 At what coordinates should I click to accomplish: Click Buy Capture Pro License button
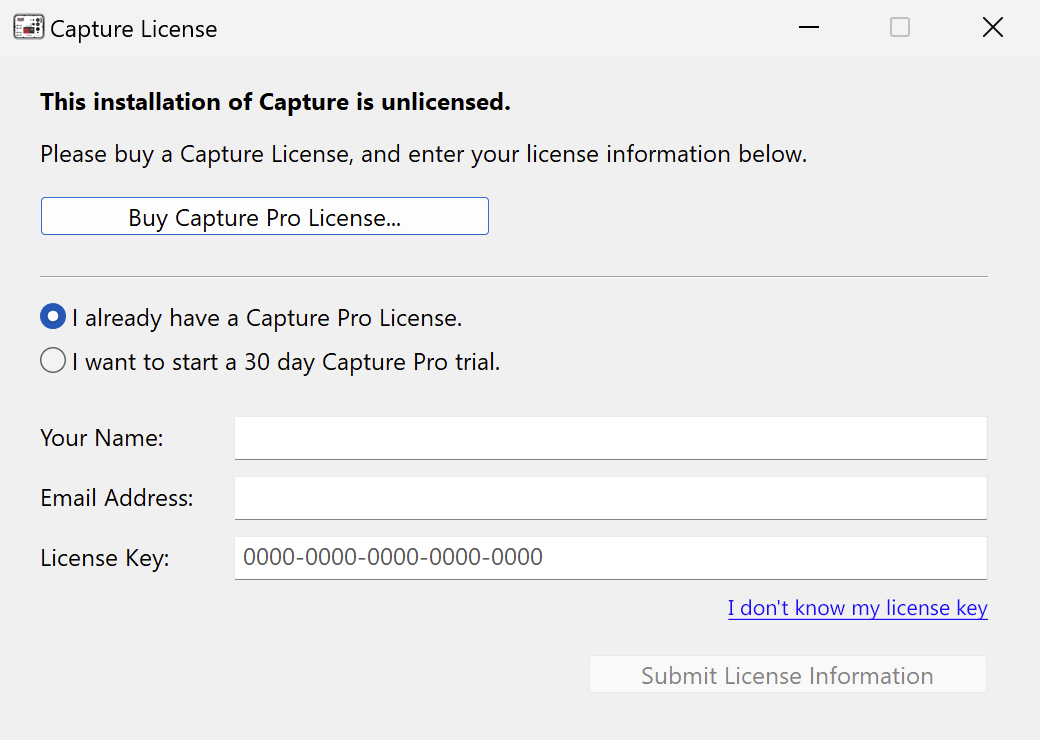click(265, 216)
